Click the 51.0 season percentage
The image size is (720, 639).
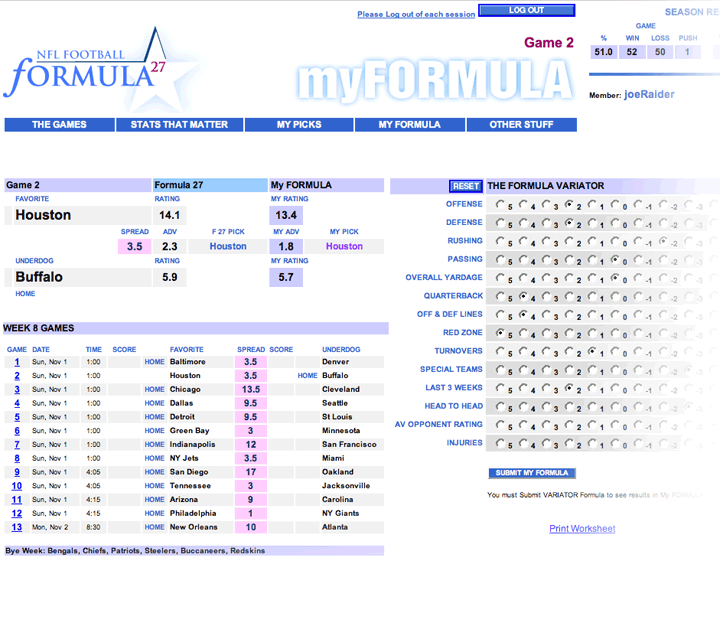point(603,52)
